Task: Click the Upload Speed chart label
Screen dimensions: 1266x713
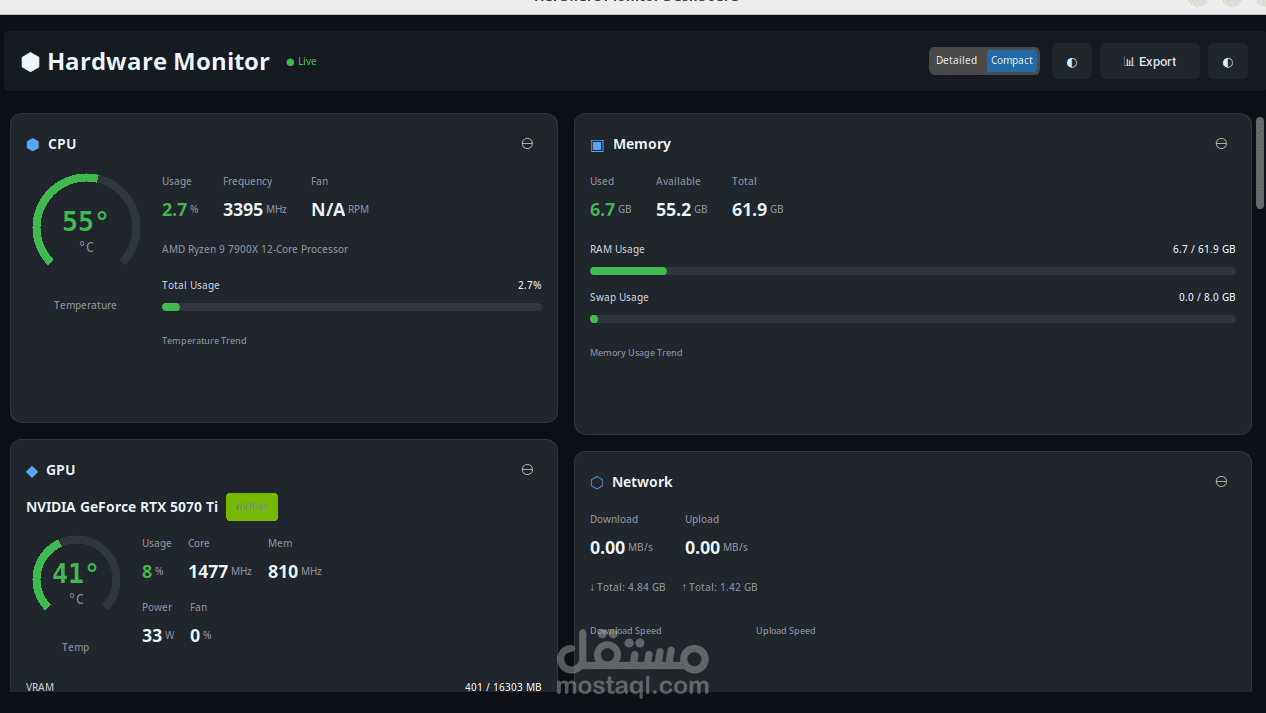Action: tap(786, 631)
